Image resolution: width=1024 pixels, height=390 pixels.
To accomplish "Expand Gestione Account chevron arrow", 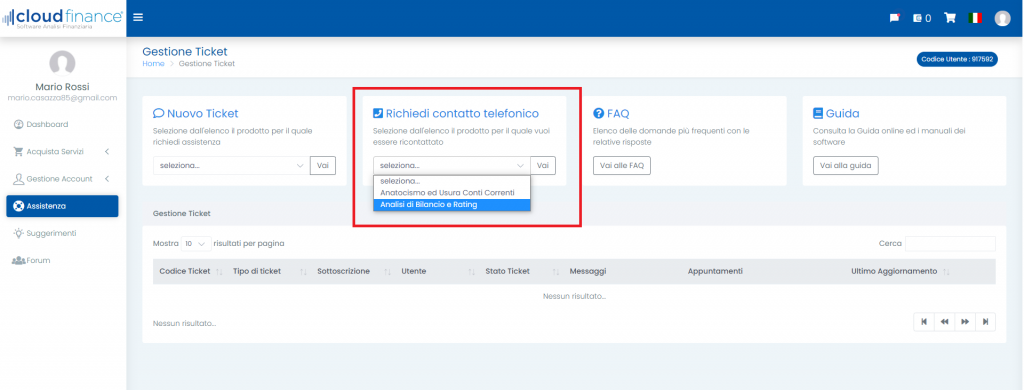I will point(106,179).
